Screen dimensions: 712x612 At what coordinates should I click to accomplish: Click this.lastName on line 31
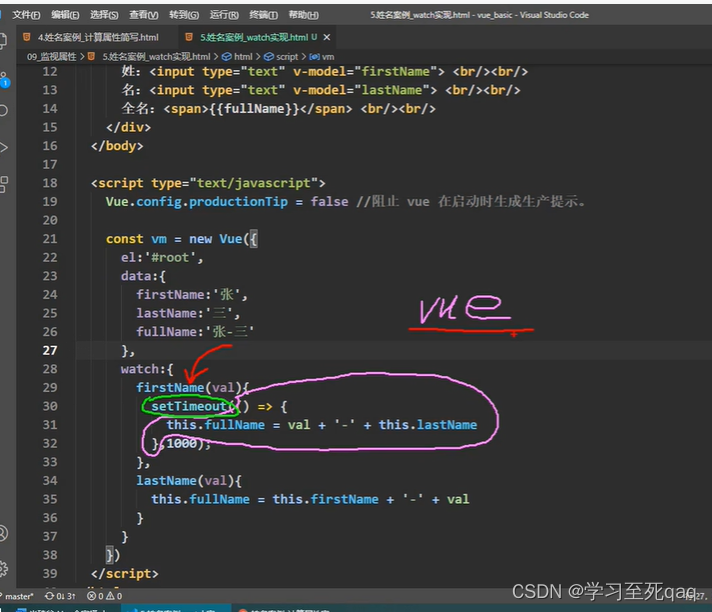[428, 425]
